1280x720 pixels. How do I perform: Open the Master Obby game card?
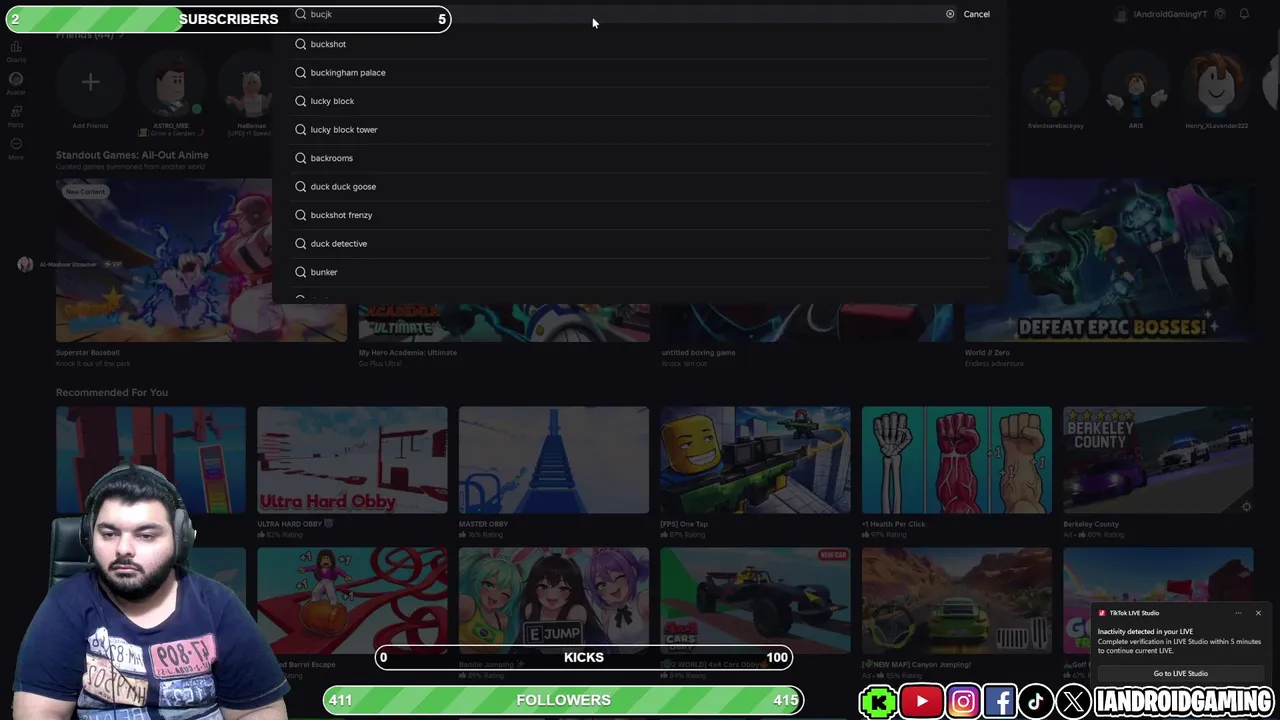pos(554,460)
